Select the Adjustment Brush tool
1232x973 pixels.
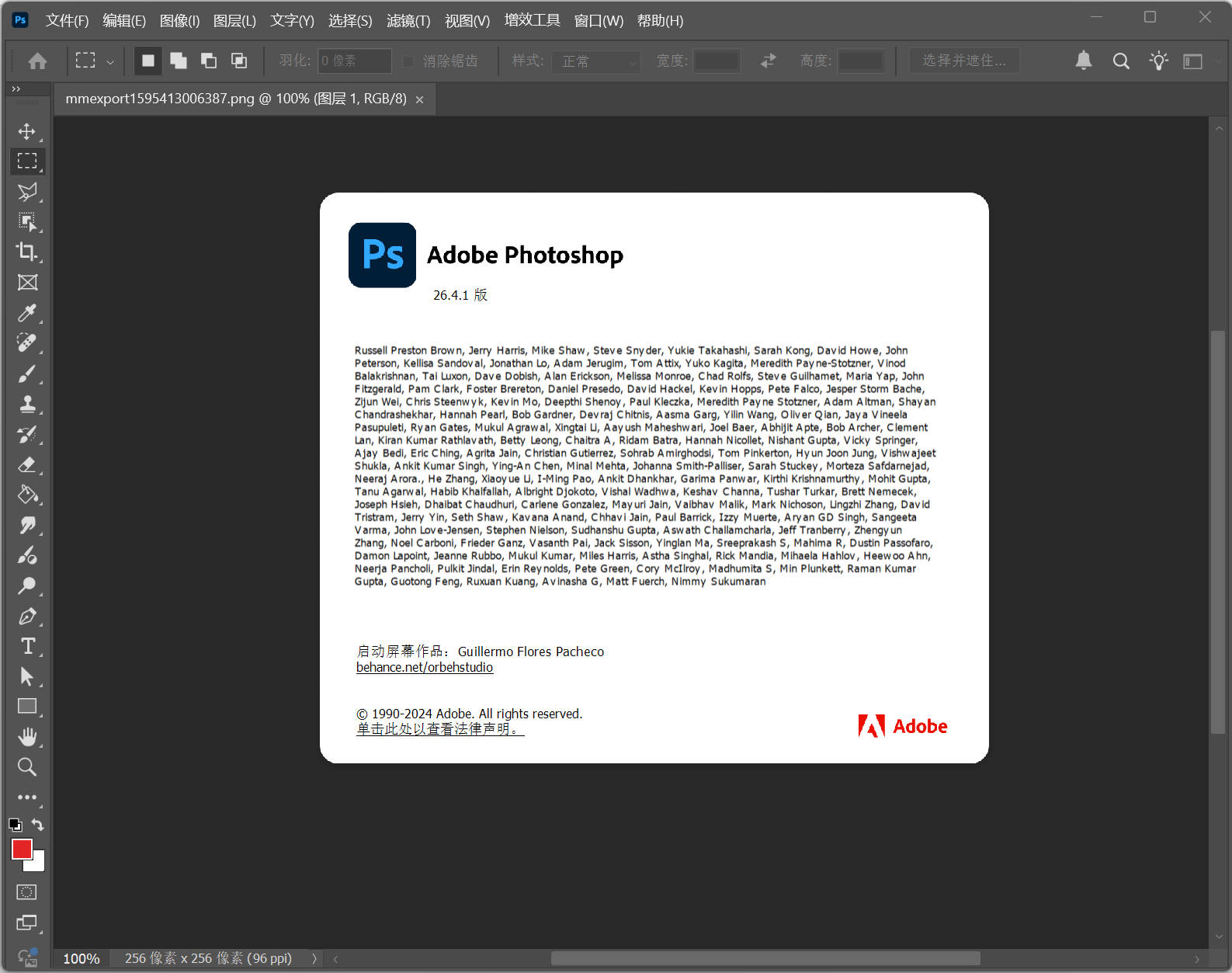[27, 555]
